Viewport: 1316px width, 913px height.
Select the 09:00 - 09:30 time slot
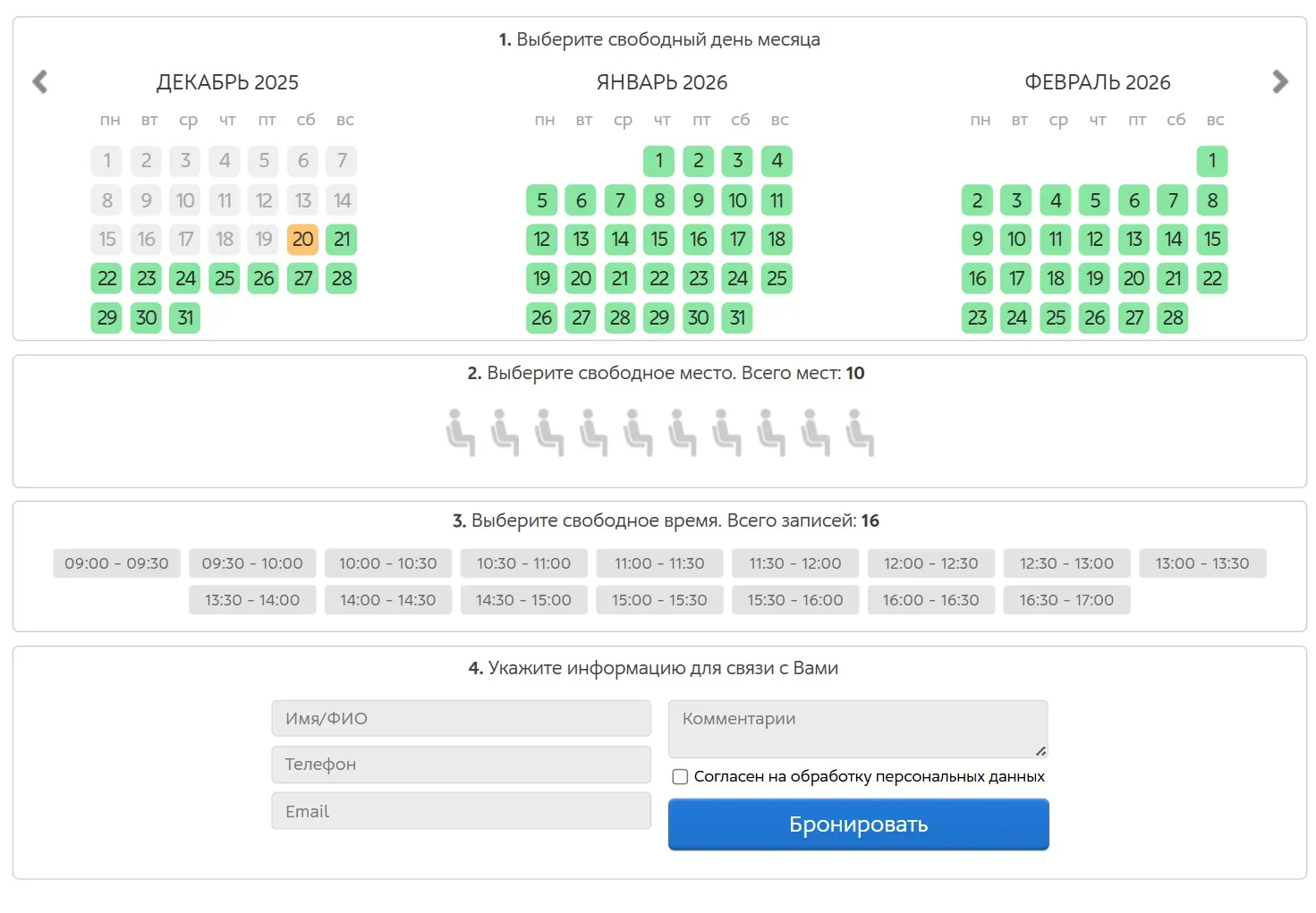click(116, 563)
